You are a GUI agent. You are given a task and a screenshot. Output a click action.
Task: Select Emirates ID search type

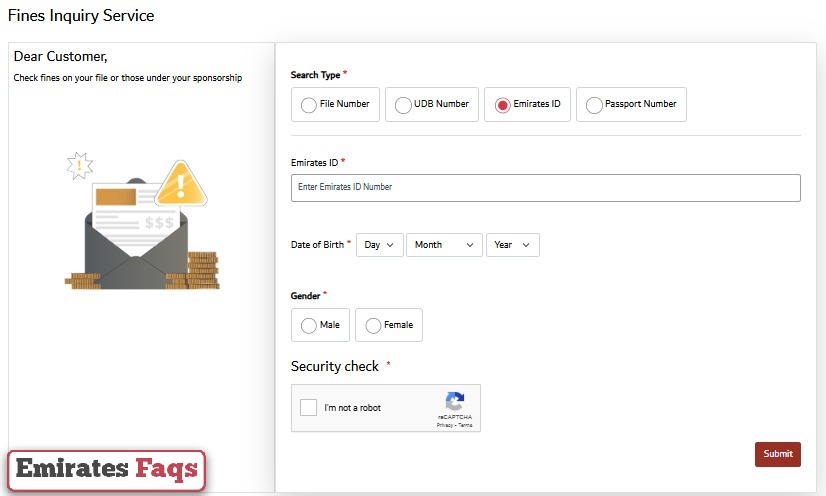point(502,105)
